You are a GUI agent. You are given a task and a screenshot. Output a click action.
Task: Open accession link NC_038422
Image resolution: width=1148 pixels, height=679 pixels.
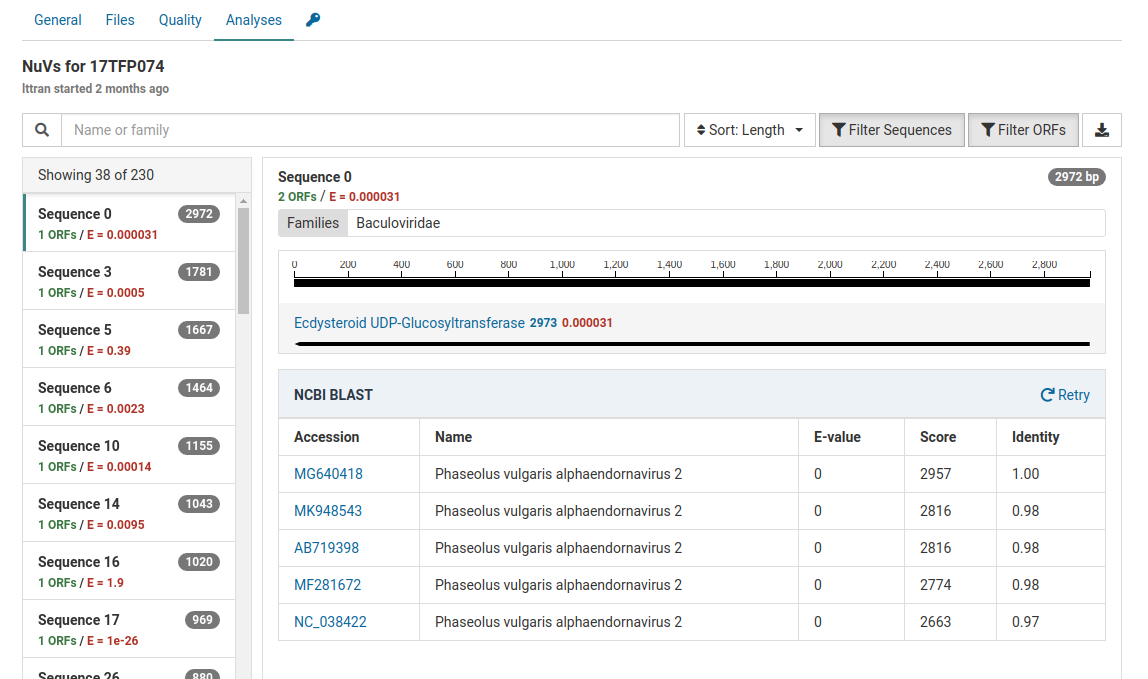coord(330,622)
